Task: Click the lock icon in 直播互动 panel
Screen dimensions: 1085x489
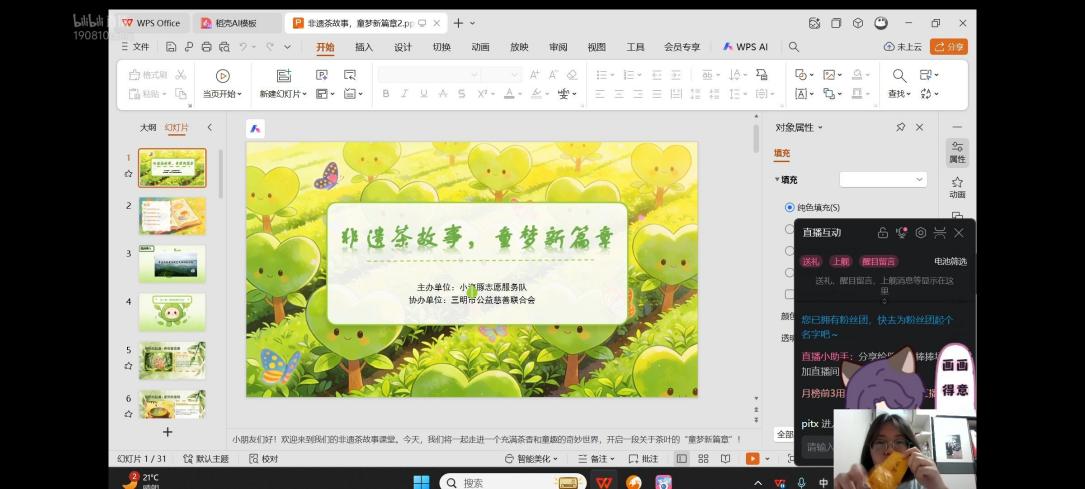Action: pos(883,233)
